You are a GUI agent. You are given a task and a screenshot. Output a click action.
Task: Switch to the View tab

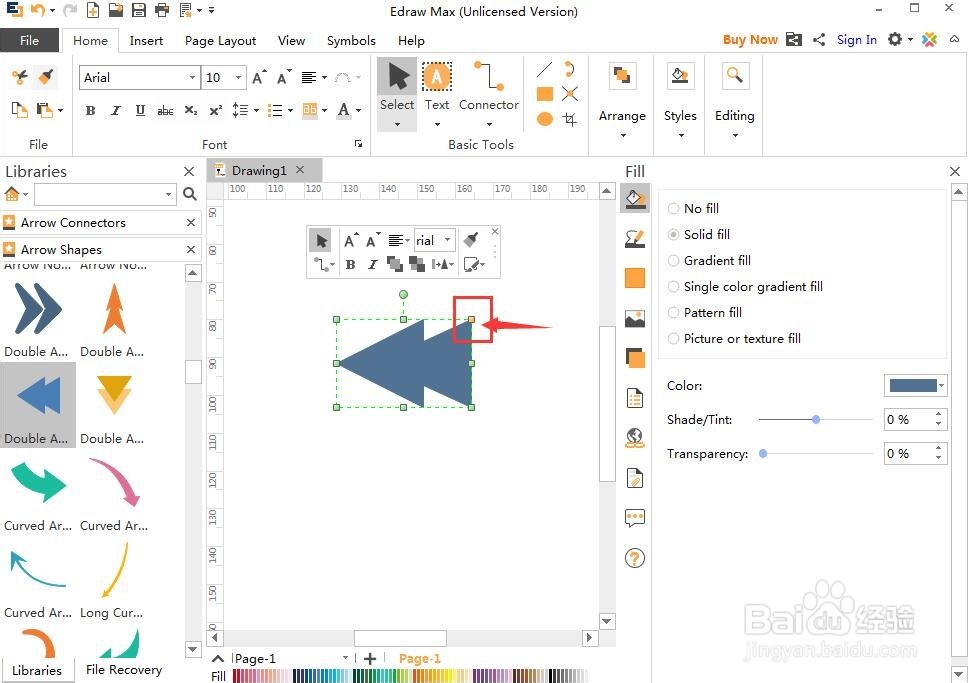[x=291, y=40]
